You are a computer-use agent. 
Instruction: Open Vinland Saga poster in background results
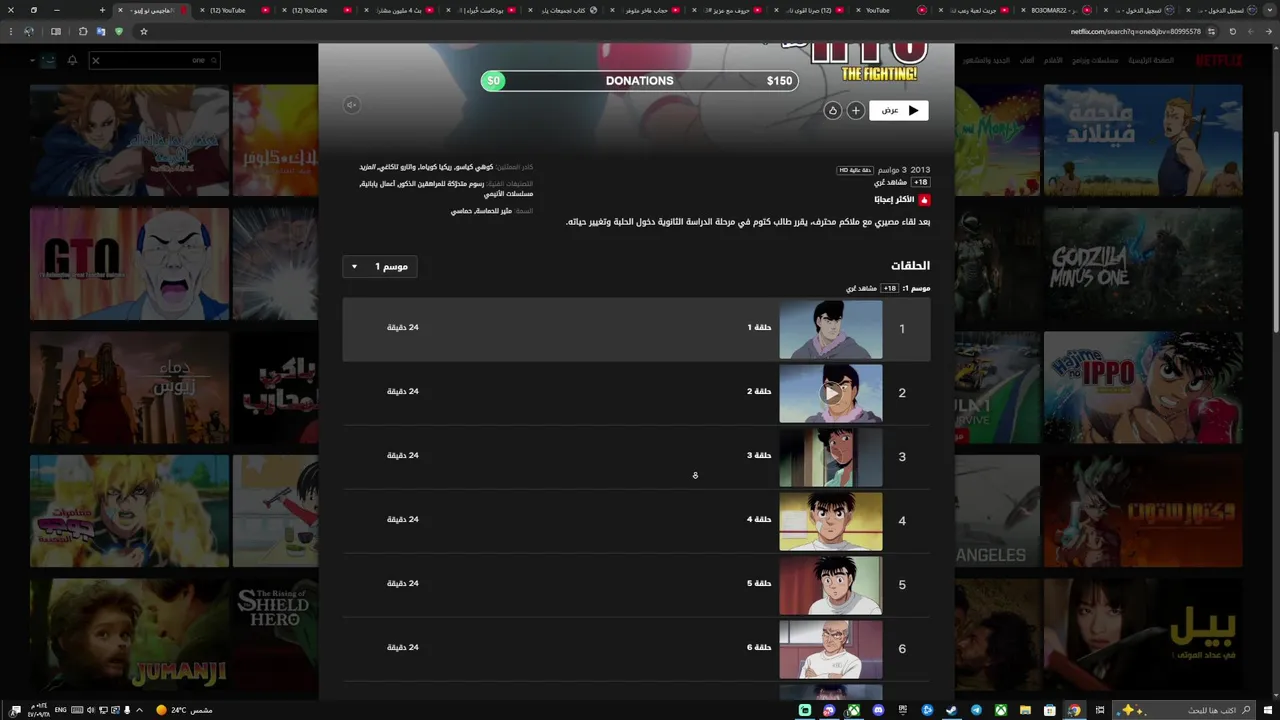pyautogui.click(x=1143, y=140)
